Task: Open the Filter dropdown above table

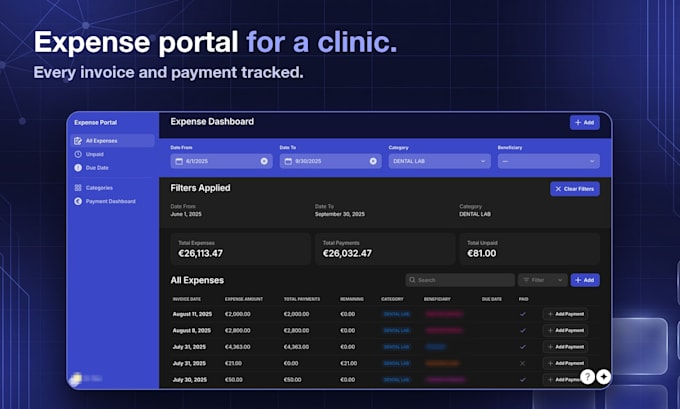Action: pyautogui.click(x=543, y=280)
